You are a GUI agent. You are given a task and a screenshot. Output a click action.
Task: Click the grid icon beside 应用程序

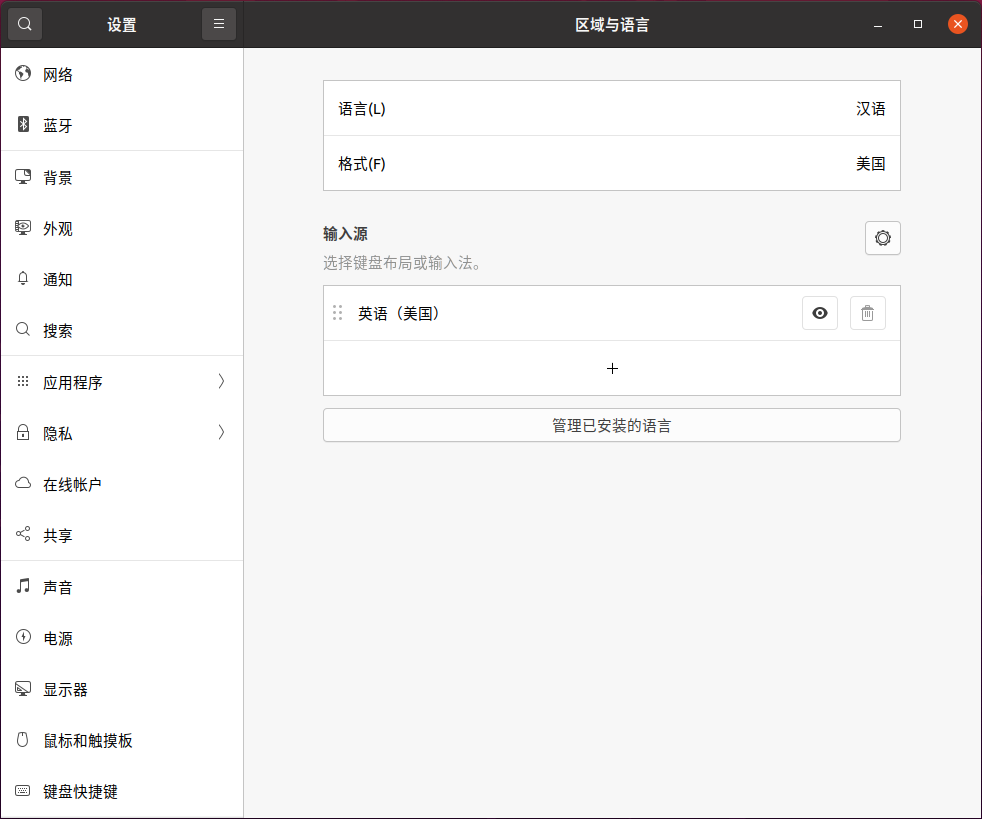click(x=23, y=381)
